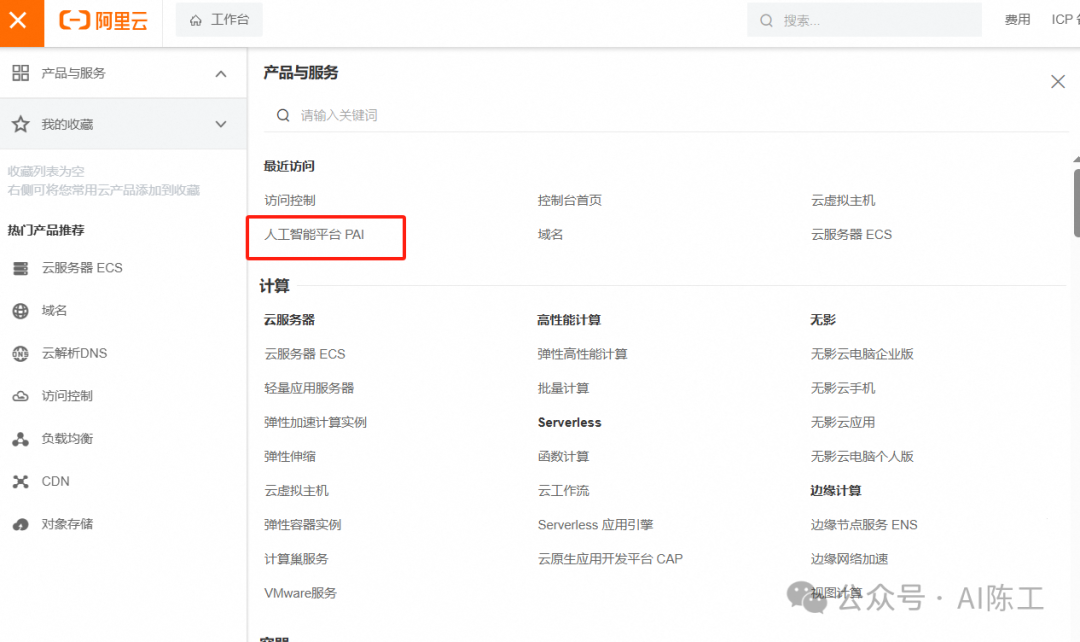Open 云解析DNS icon in sidebar
1080x642 pixels.
pyautogui.click(x=21, y=354)
